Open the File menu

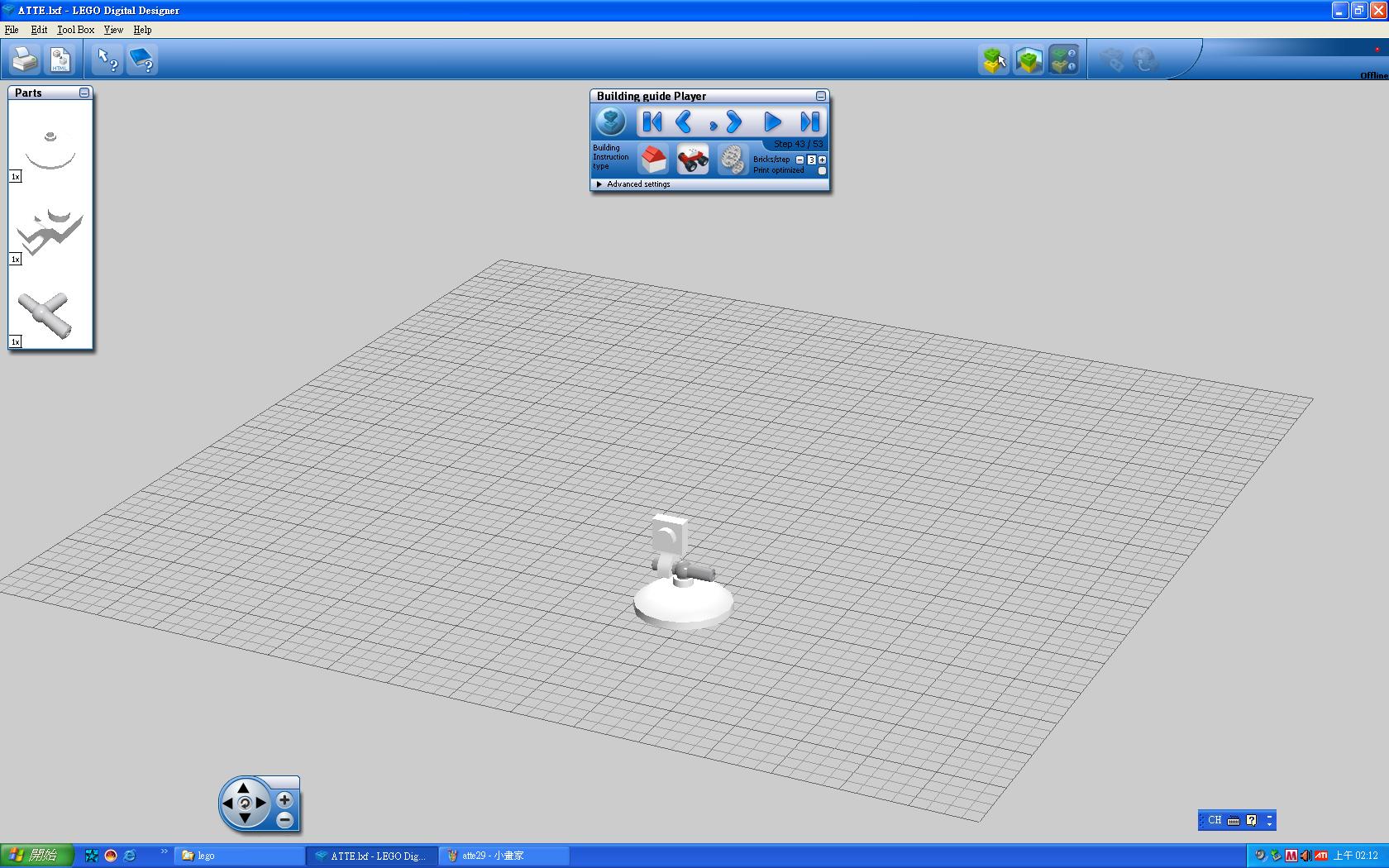[x=12, y=30]
